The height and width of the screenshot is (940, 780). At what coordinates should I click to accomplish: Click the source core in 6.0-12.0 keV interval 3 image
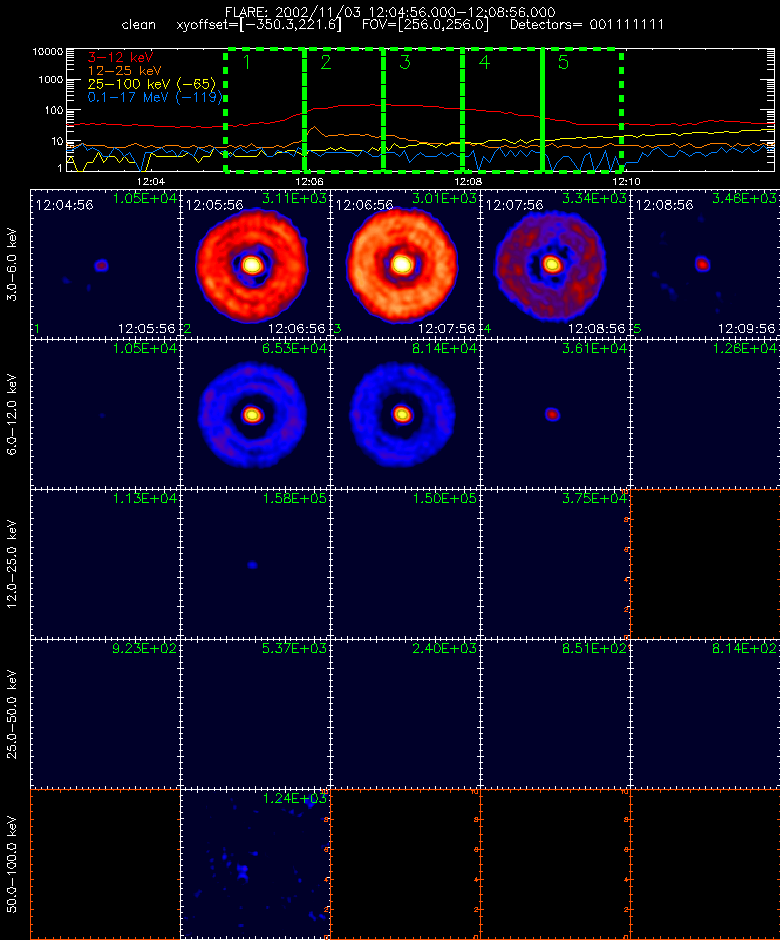(402, 414)
